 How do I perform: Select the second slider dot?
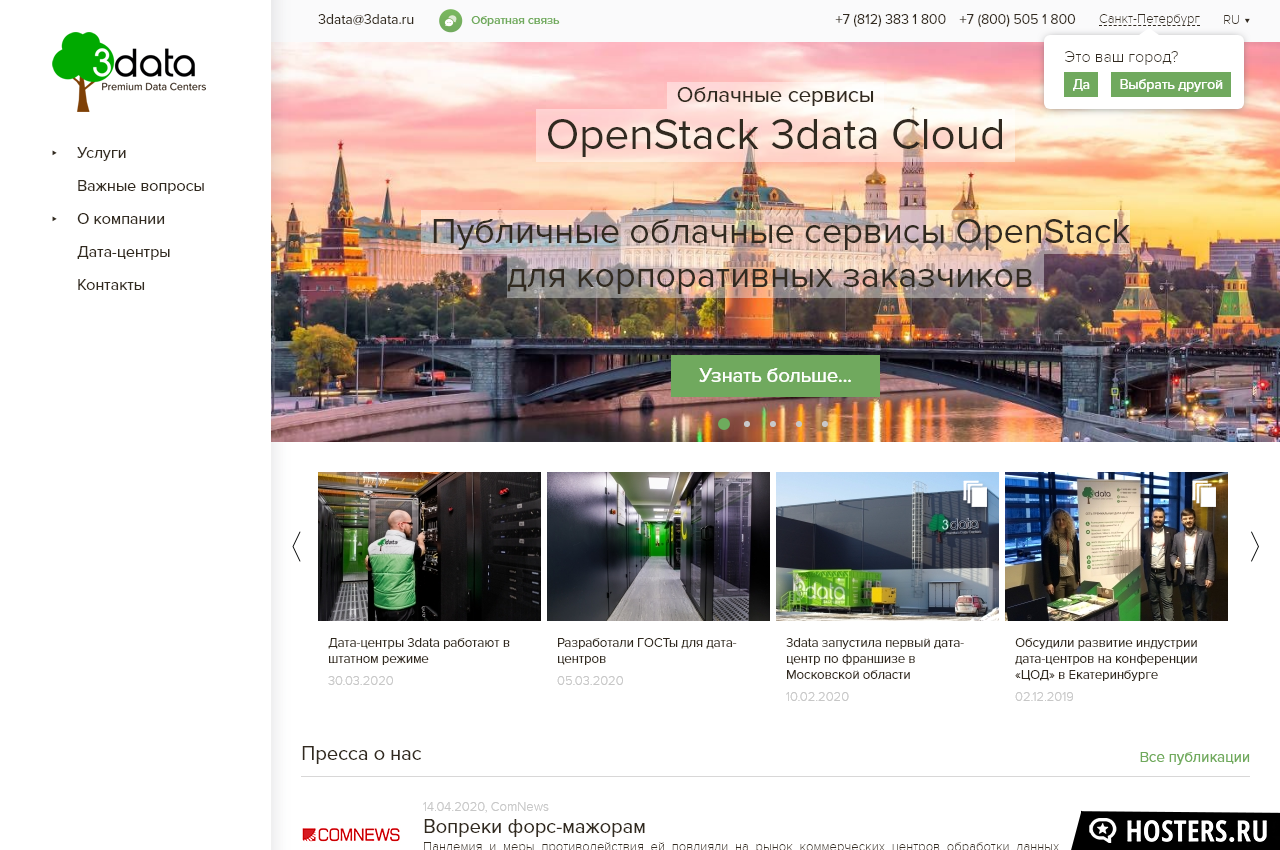click(x=747, y=424)
